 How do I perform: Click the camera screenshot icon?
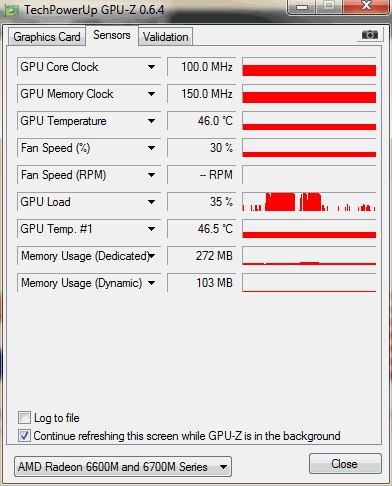[x=370, y=35]
